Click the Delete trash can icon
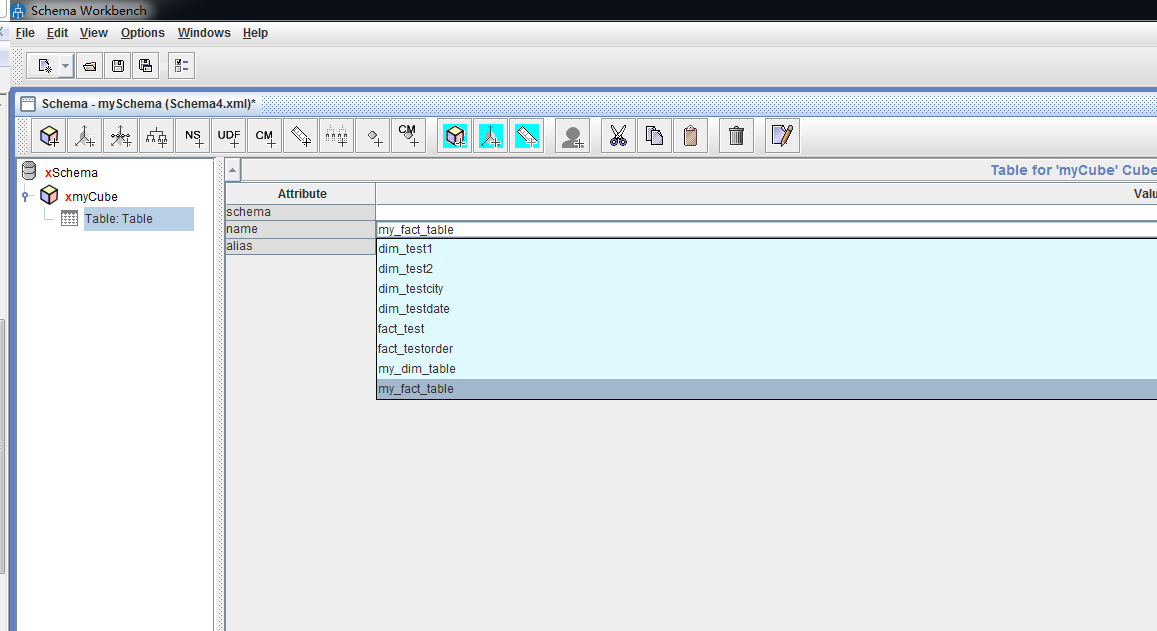1157x631 pixels. [736, 136]
